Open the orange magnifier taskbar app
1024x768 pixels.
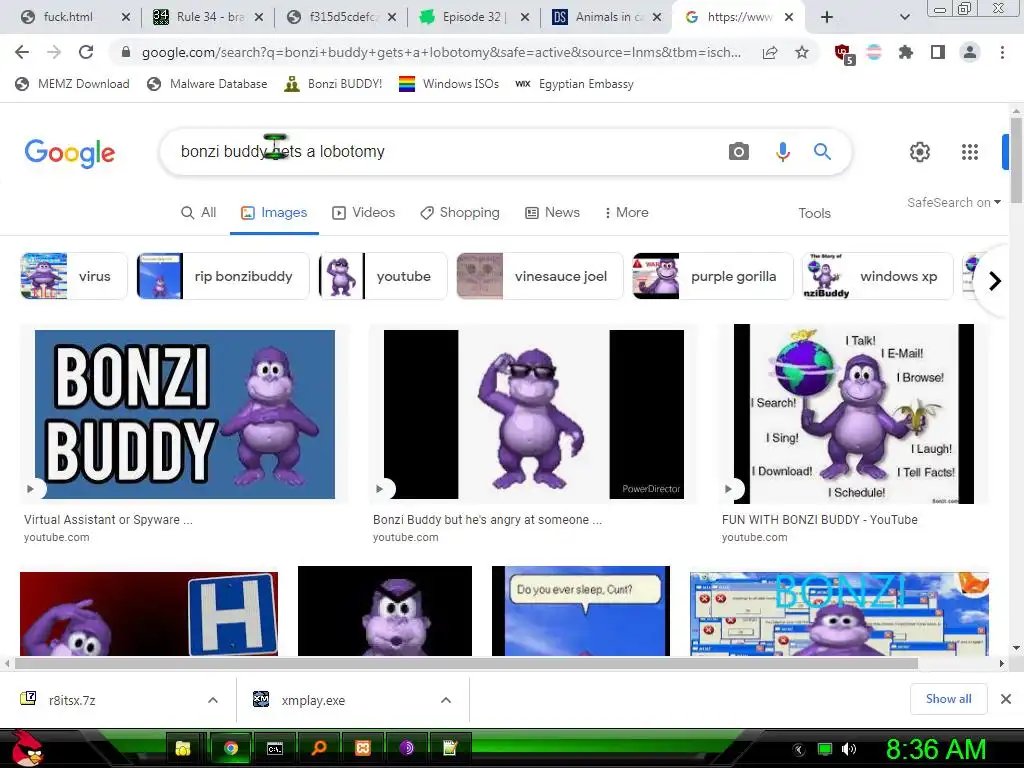tap(319, 748)
